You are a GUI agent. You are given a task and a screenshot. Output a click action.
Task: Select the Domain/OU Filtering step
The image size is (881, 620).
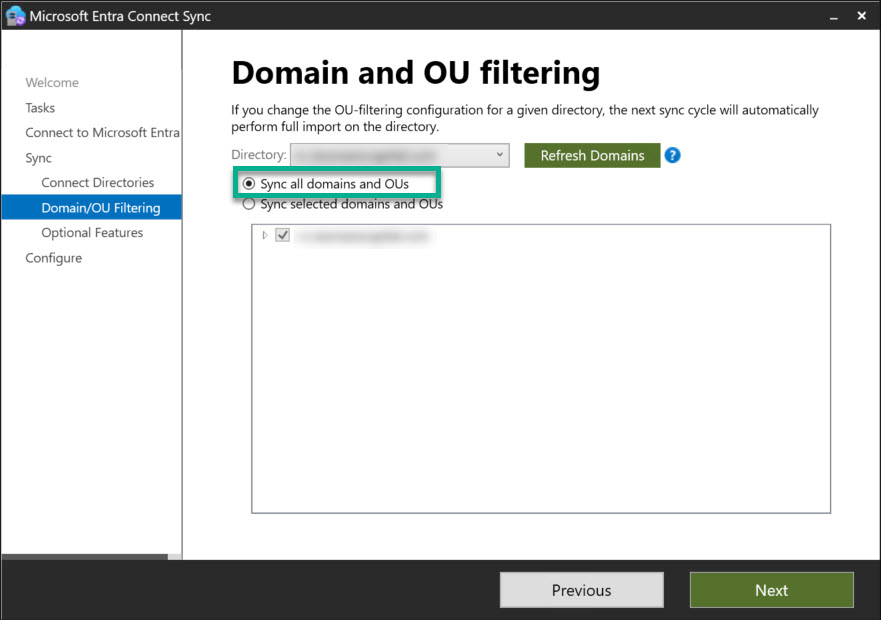click(x=100, y=208)
